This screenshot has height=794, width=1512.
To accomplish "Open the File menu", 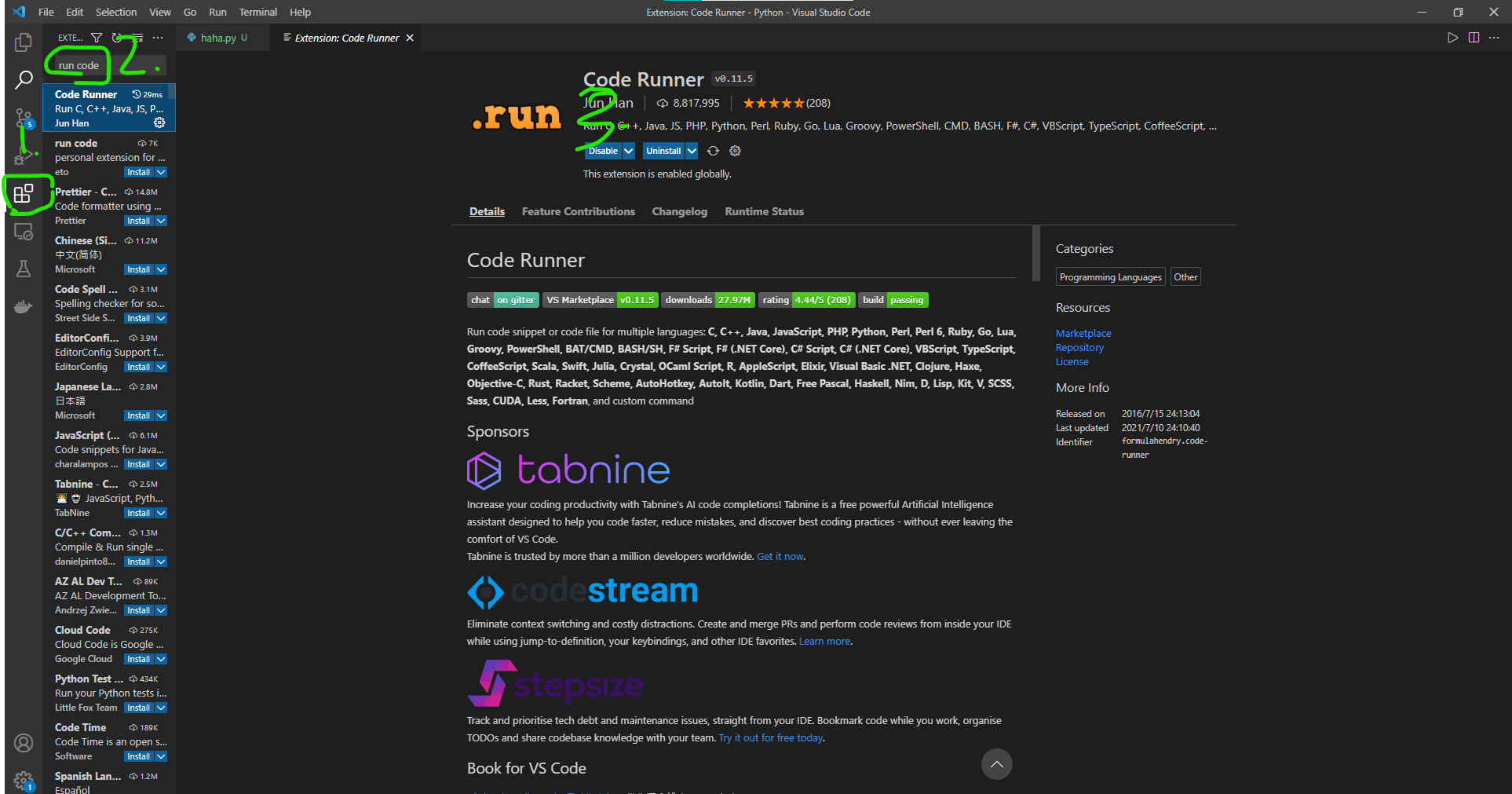I will [x=46, y=12].
